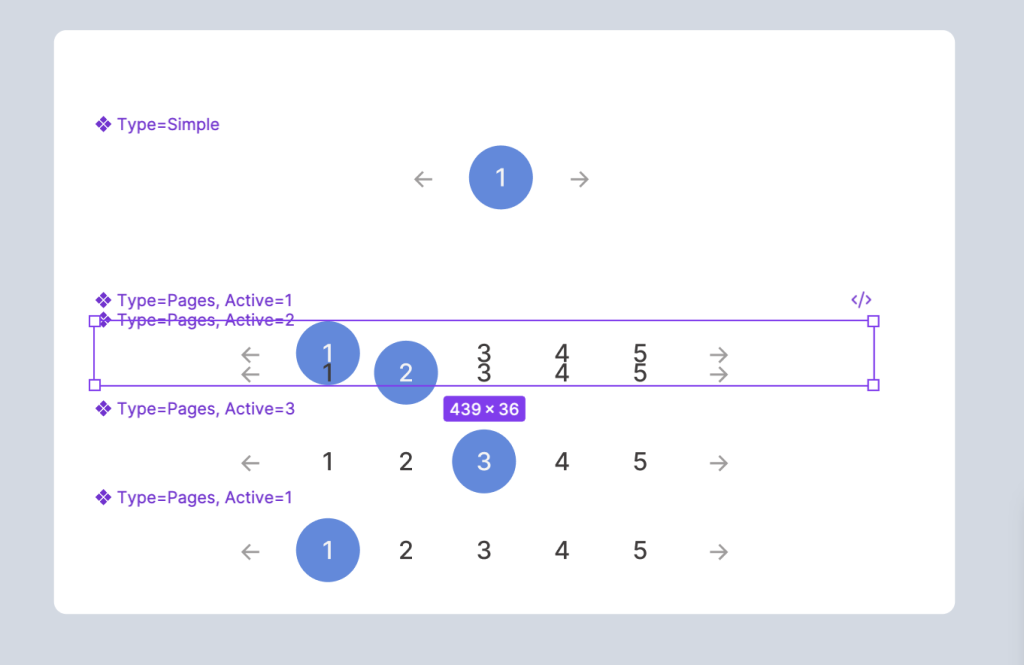Select bottom Type=Pages, Active=1 label
The height and width of the screenshot is (665, 1024).
205,497
